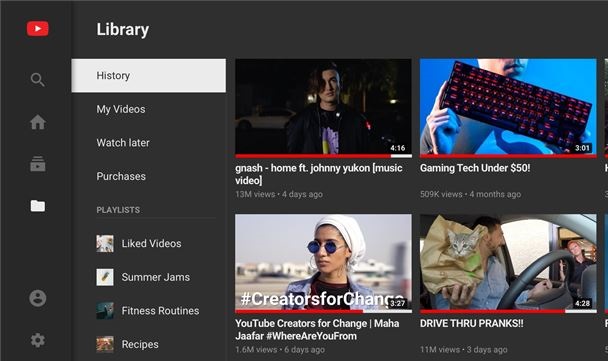Click the Liked Videos playlist thumbnail icon
This screenshot has width=608, height=361.
tap(105, 244)
